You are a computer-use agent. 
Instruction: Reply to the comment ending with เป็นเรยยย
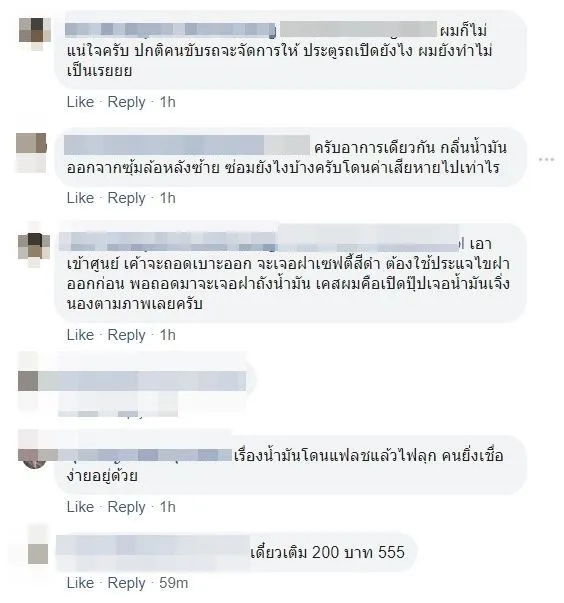point(126,102)
